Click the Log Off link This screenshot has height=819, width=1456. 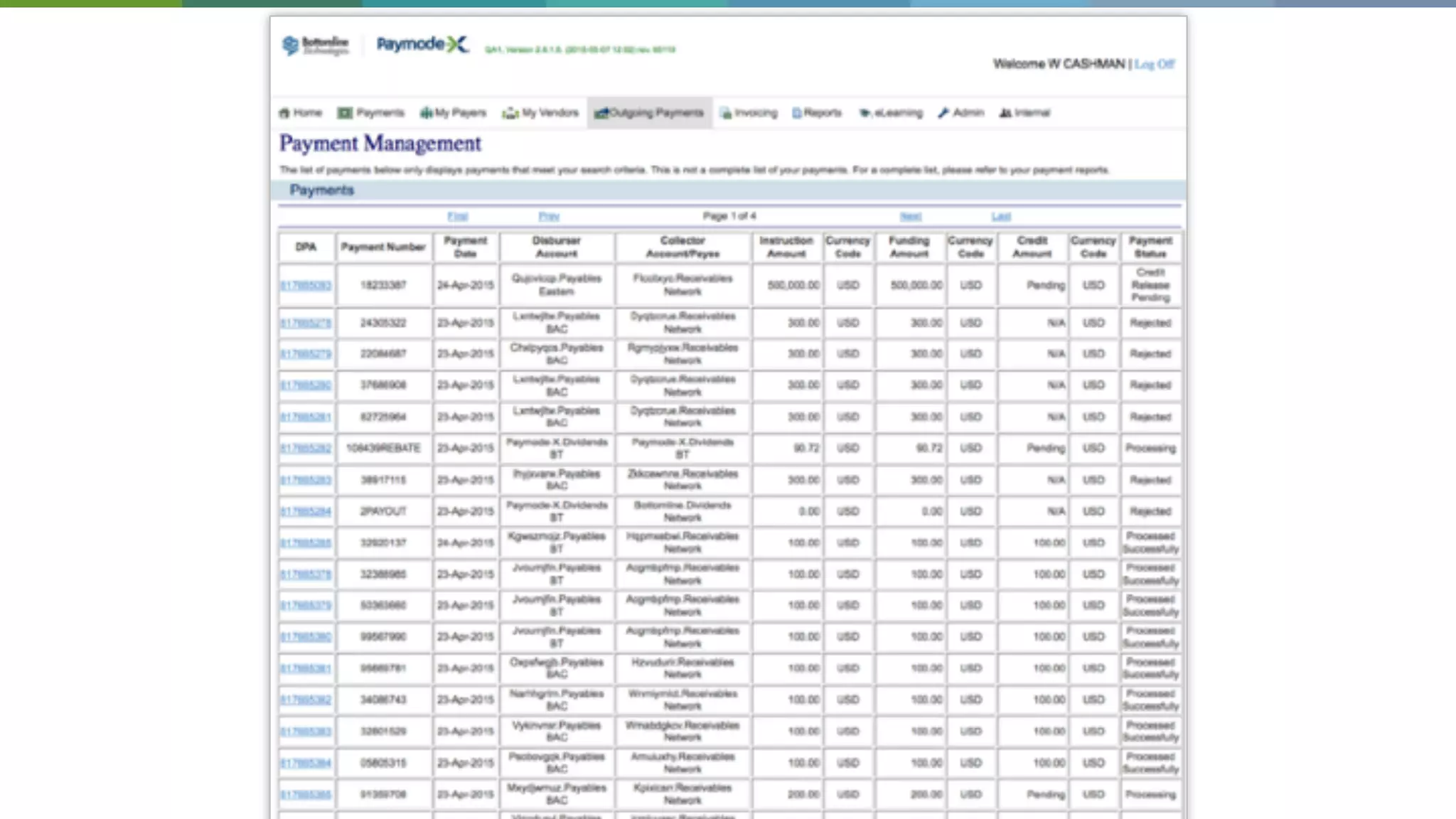[x=1155, y=64]
